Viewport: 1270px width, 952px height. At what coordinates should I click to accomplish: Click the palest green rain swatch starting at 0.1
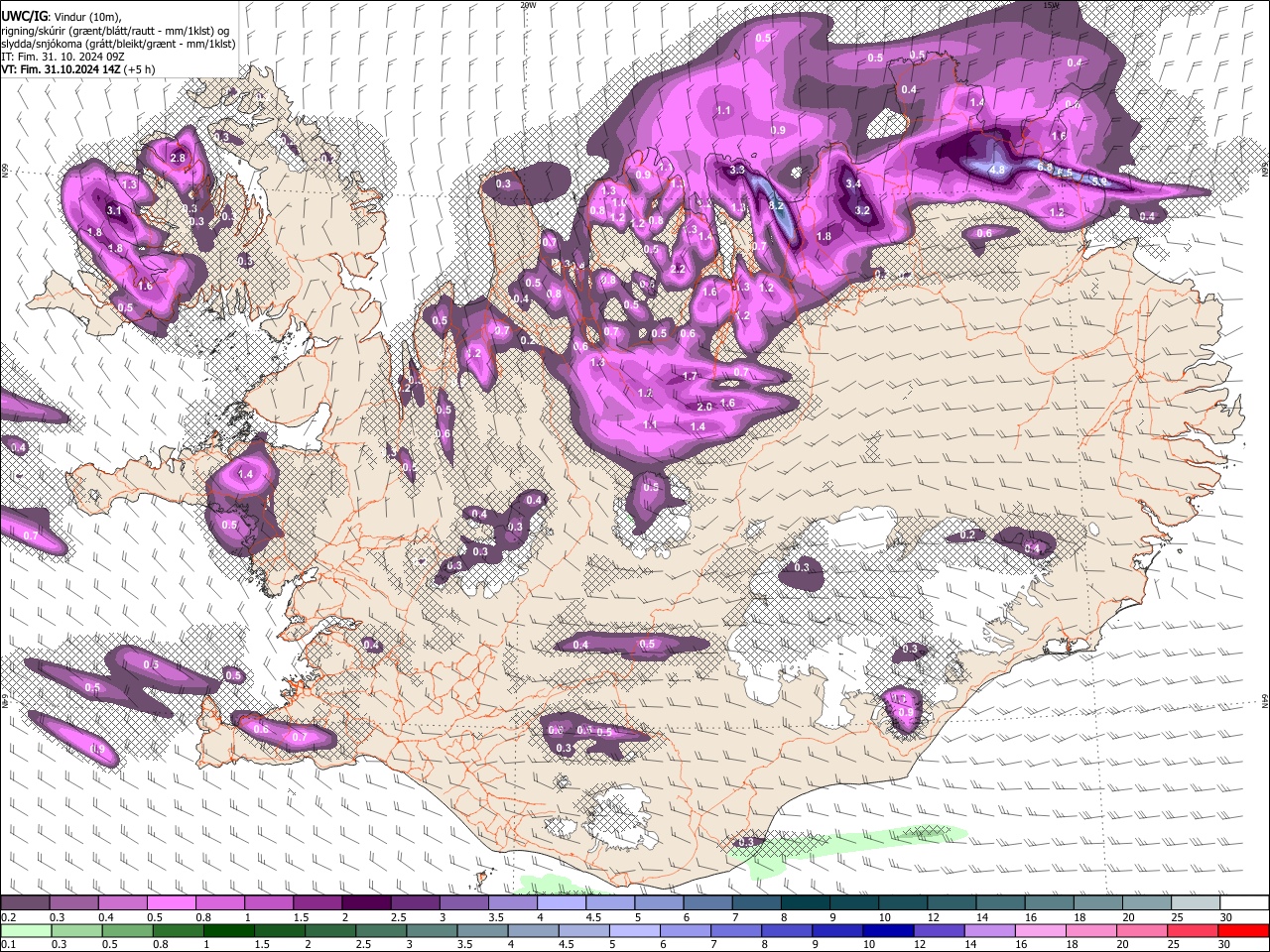click(x=25, y=930)
